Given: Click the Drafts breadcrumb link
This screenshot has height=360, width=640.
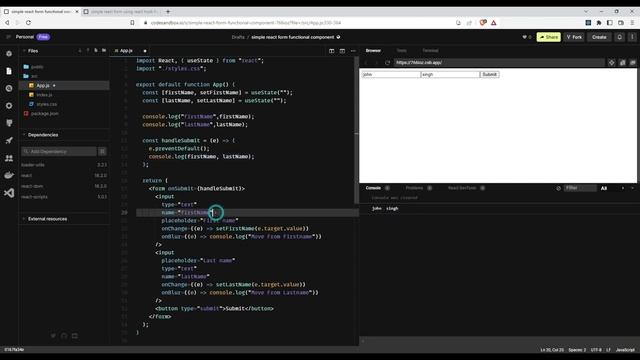Looking at the screenshot, I should pos(238,37).
